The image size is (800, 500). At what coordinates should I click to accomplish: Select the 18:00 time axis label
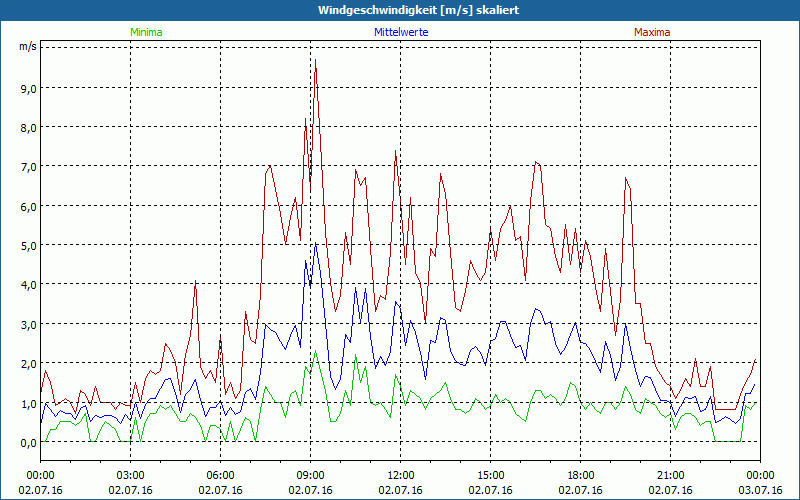coord(581,475)
